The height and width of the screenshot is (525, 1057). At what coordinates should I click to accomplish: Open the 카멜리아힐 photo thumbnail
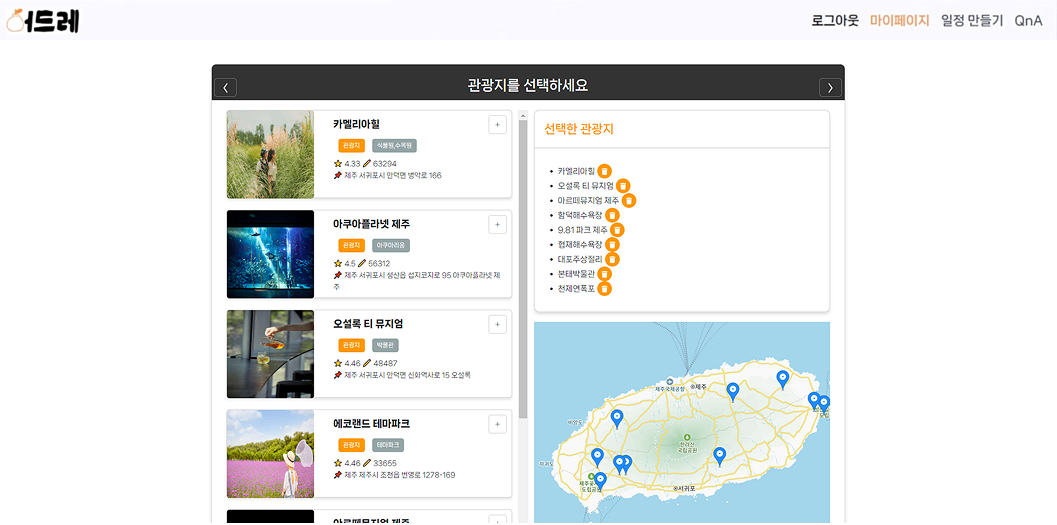[270, 154]
